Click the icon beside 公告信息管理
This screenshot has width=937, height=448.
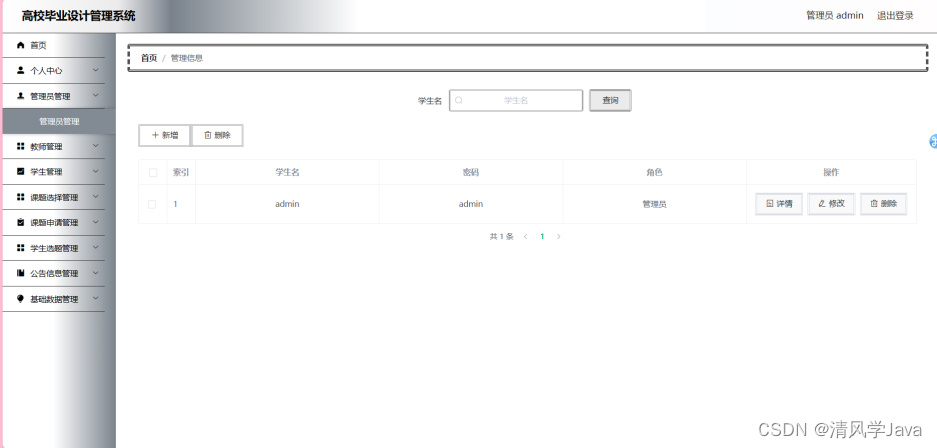tap(21, 273)
